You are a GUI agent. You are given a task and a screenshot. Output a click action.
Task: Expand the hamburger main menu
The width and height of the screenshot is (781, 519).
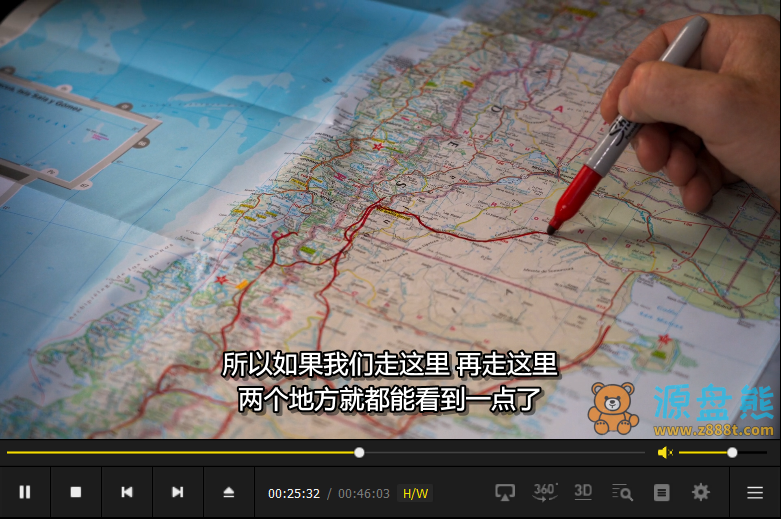tap(755, 492)
